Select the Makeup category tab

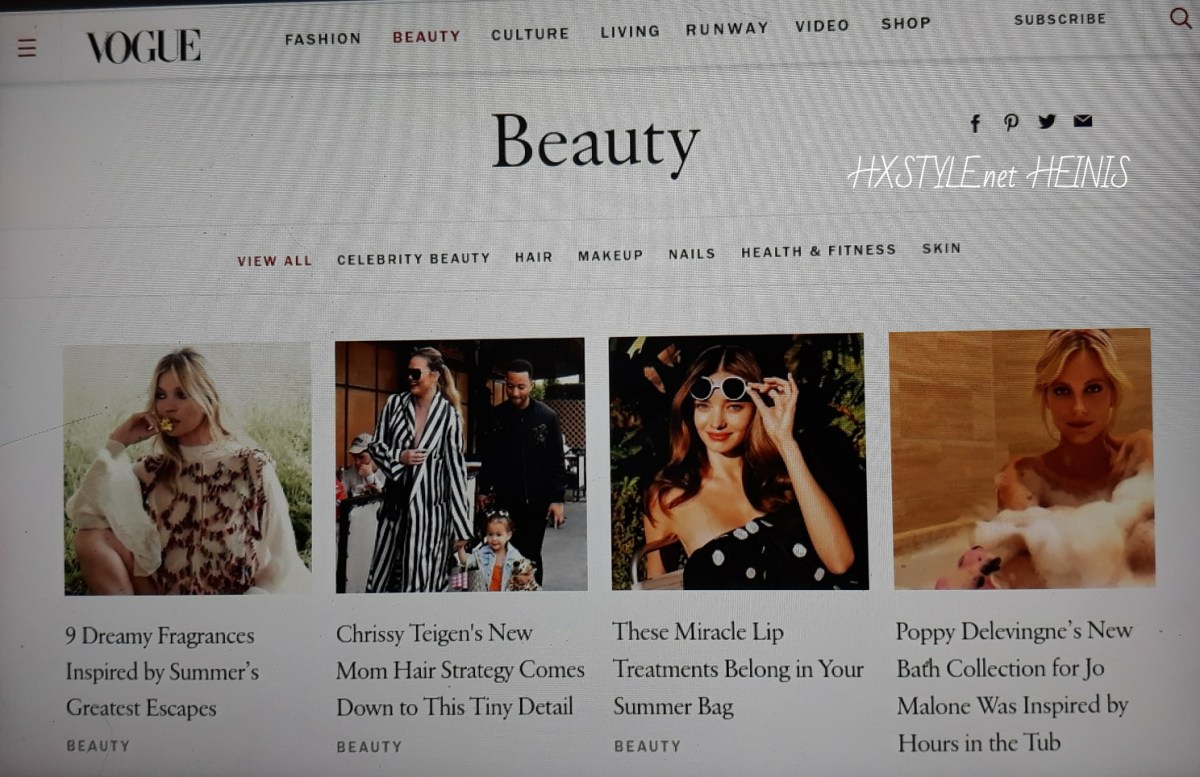pyautogui.click(x=610, y=256)
